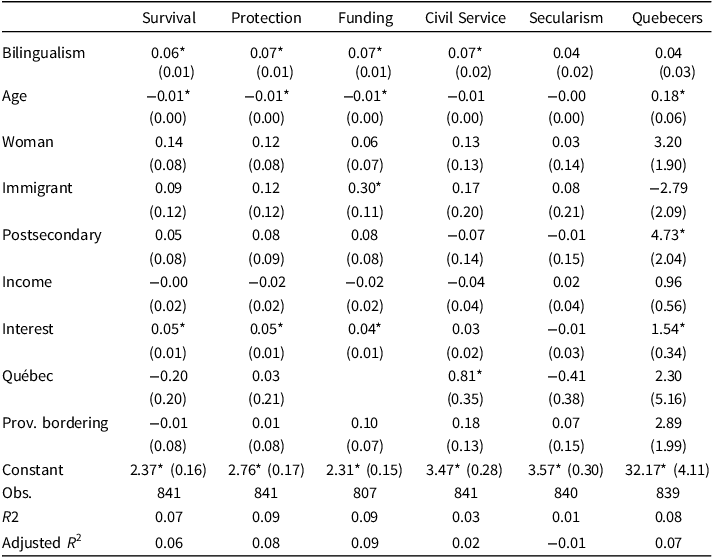Image resolution: width=713 pixels, height=558 pixels.
Task: Click the Survival column header
Action: point(168,18)
